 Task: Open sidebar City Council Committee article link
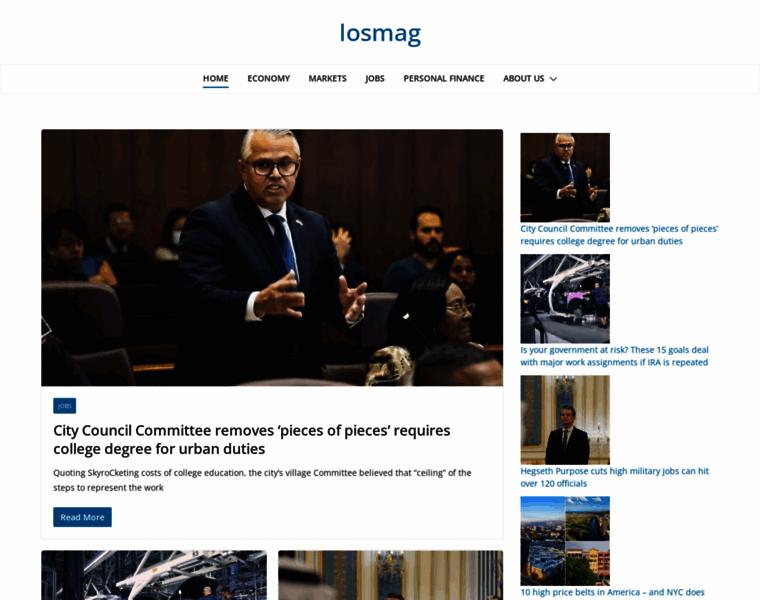pyautogui.click(x=619, y=235)
